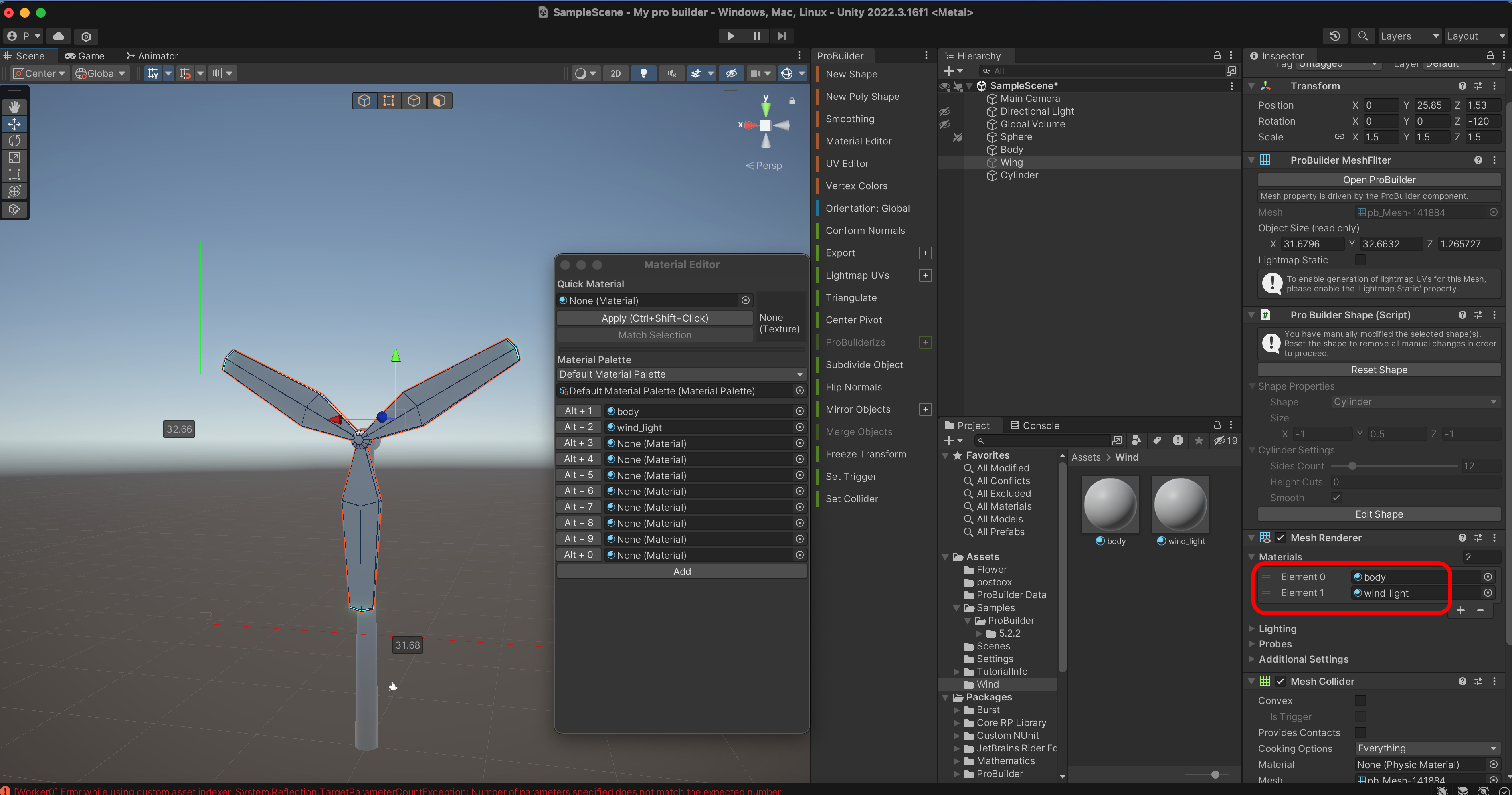Enable the Convex checkbox in Mesh Collider

1360,700
